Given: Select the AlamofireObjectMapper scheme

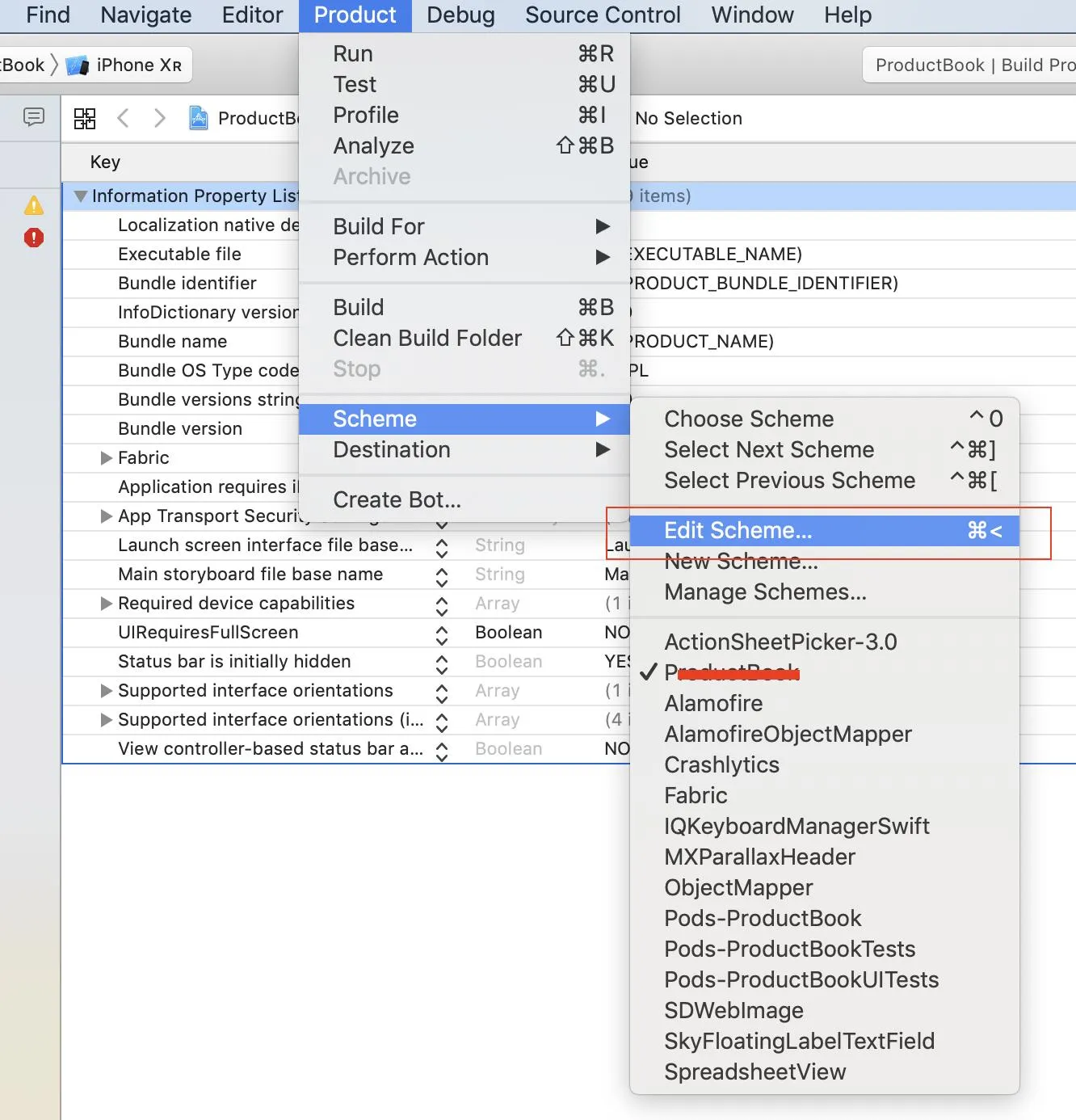Looking at the screenshot, I should click(825, 734).
